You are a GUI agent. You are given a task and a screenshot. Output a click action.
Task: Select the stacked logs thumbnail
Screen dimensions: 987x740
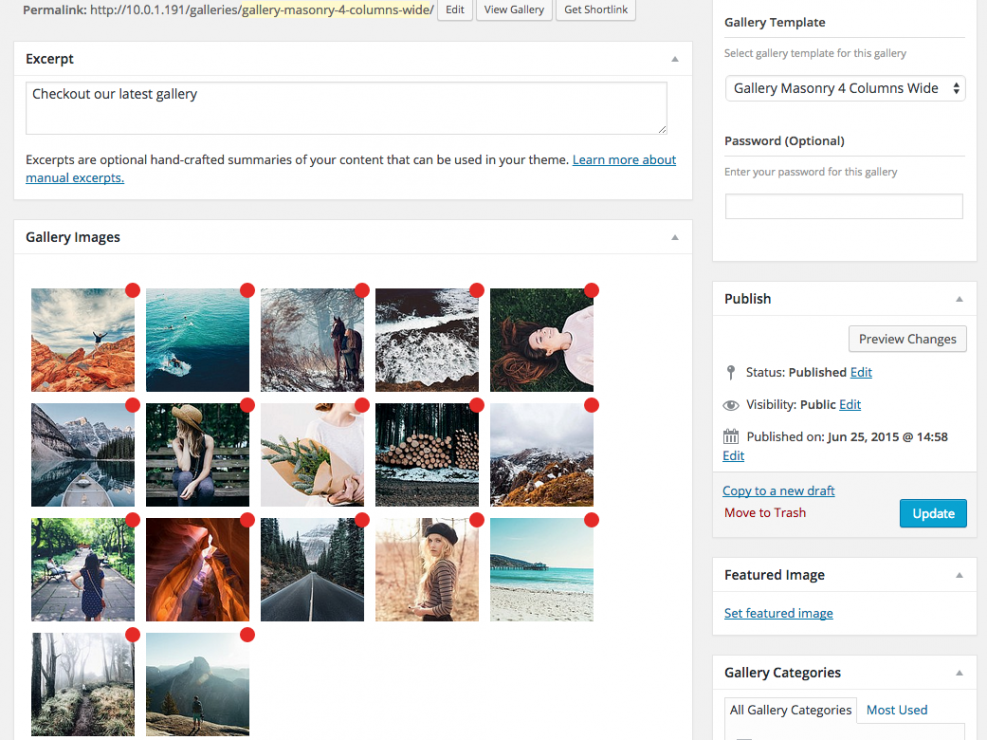coord(427,455)
